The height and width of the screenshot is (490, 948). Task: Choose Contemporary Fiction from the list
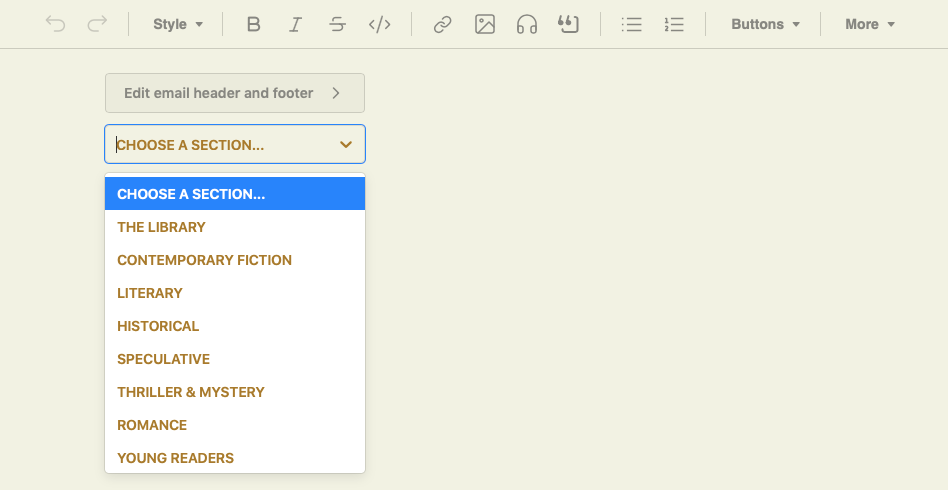pos(235,260)
